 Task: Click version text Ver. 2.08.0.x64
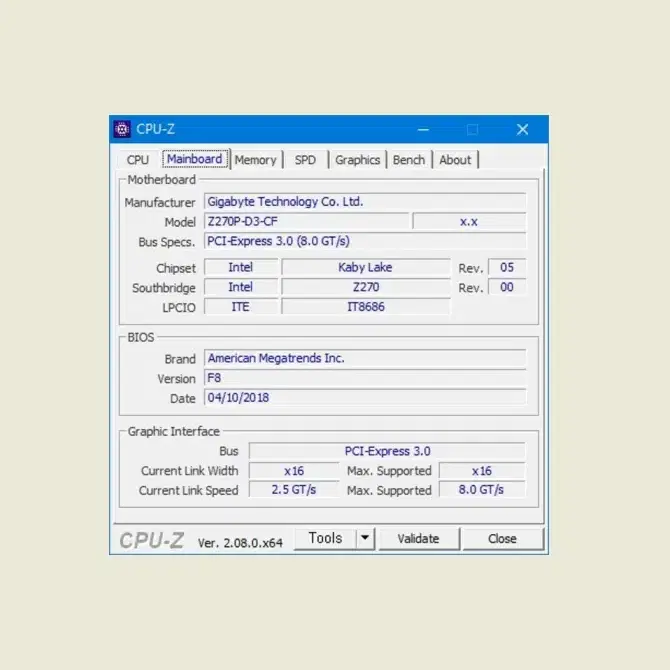[x=240, y=543]
